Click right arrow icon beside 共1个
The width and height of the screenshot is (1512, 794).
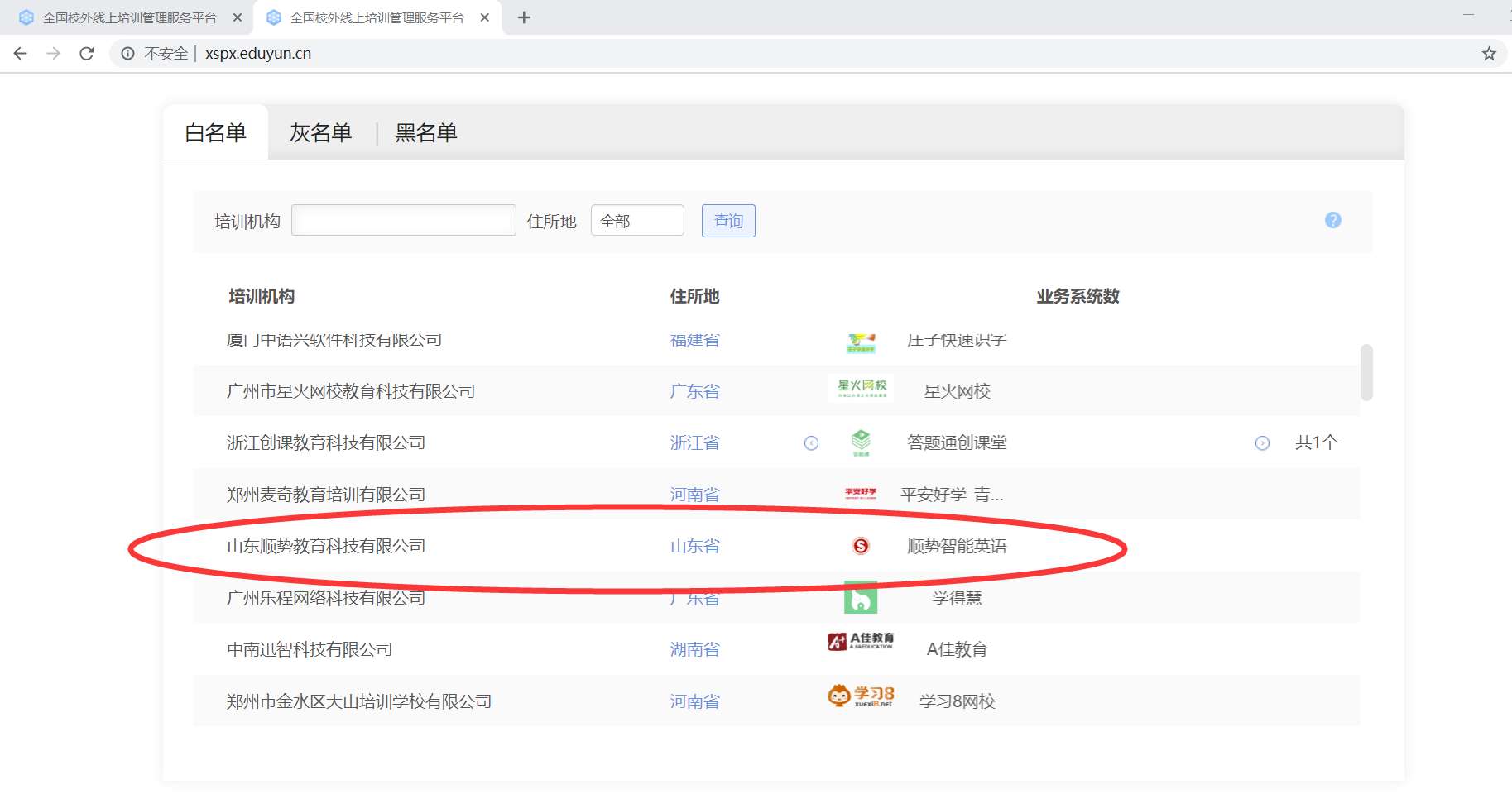point(1262,443)
